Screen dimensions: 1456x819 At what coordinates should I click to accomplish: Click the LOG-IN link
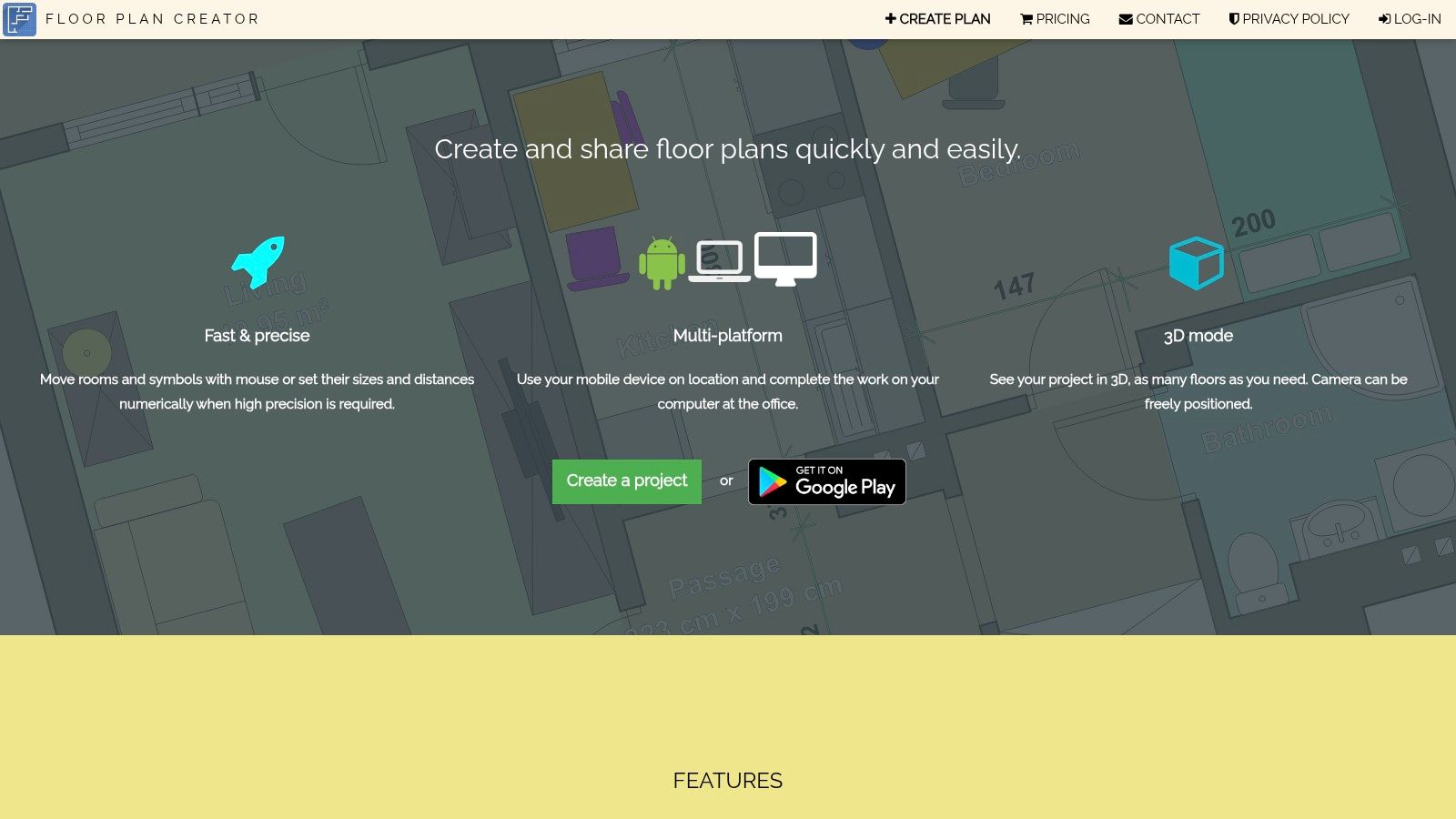(x=1415, y=18)
